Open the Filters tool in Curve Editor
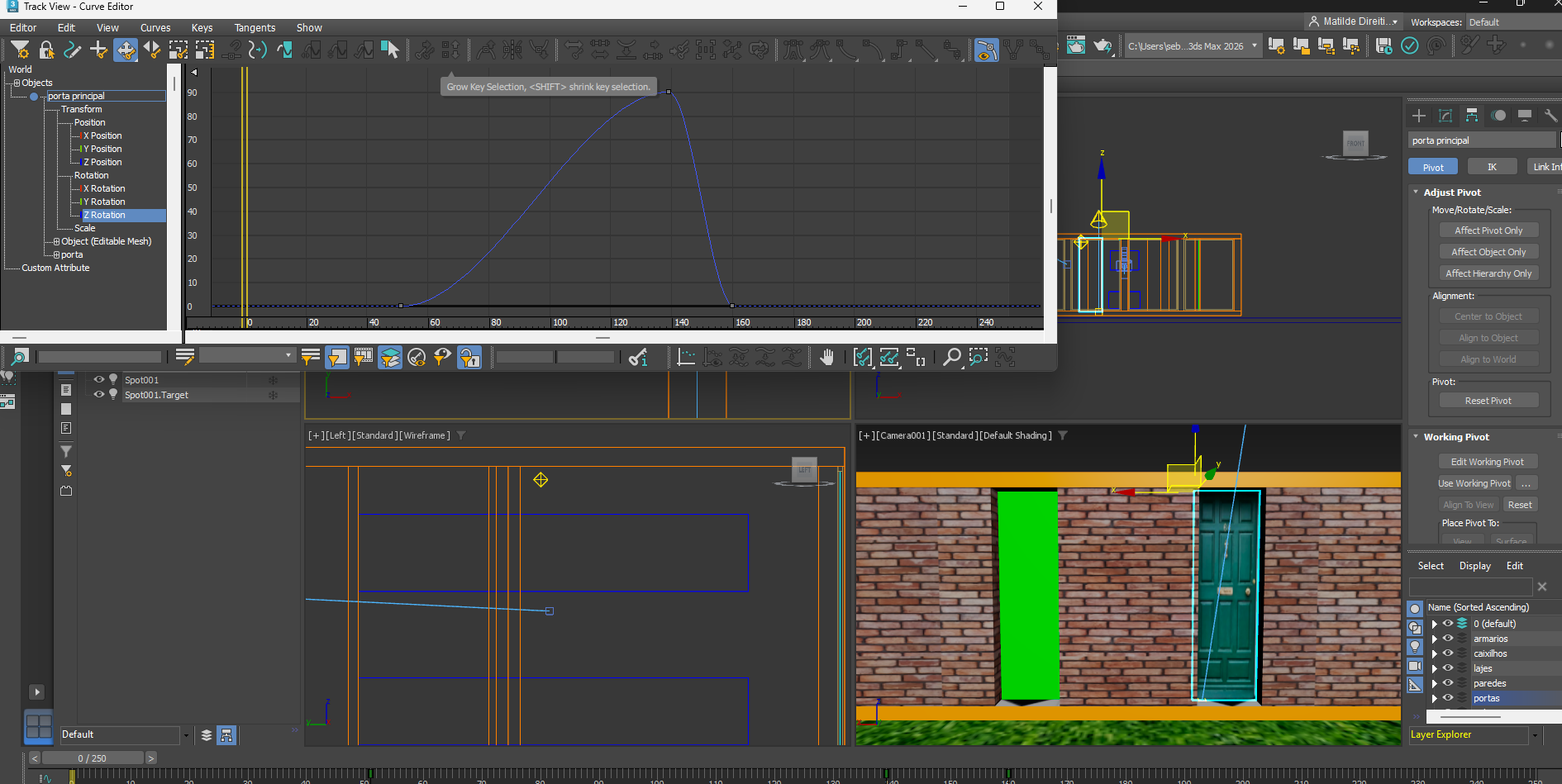Viewport: 1562px width, 784px height. [x=20, y=50]
